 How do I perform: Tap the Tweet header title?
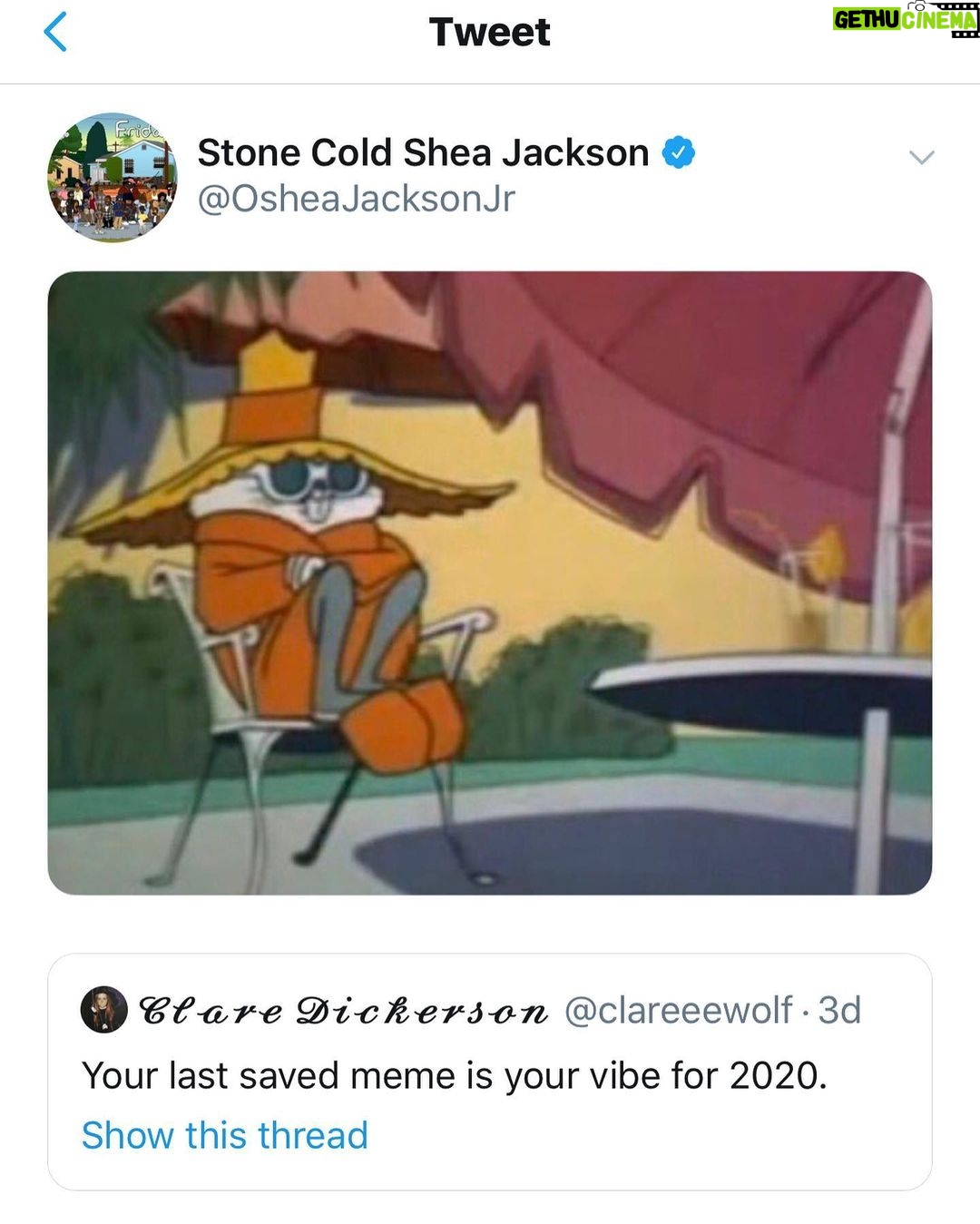pyautogui.click(x=490, y=32)
